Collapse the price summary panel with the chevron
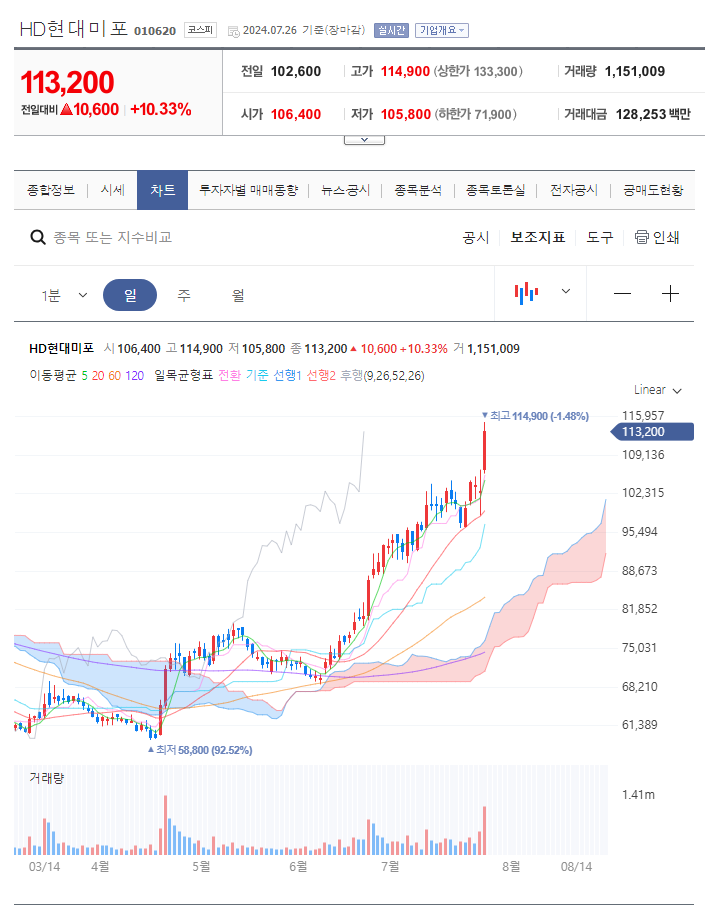 point(364,139)
